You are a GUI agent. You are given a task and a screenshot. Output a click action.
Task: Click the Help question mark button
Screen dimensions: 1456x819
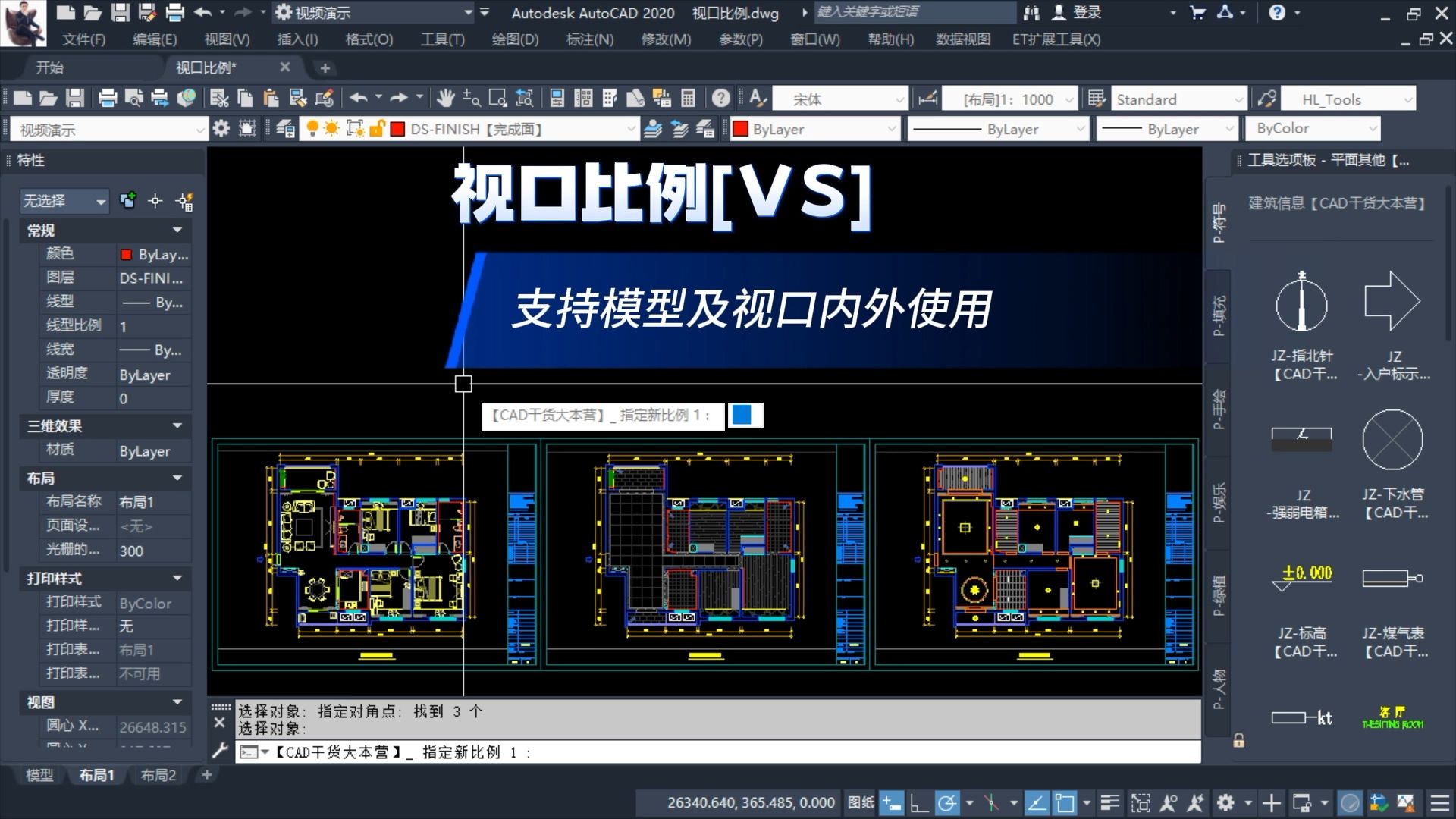pos(1279,13)
